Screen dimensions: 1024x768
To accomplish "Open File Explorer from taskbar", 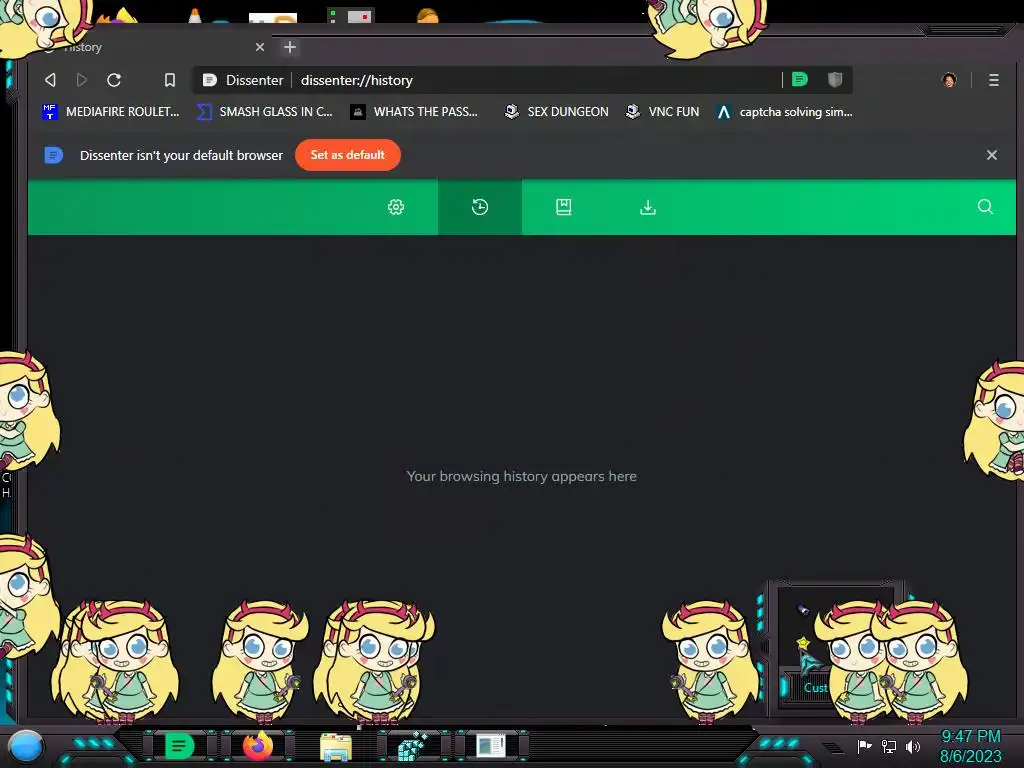I will tap(336, 746).
